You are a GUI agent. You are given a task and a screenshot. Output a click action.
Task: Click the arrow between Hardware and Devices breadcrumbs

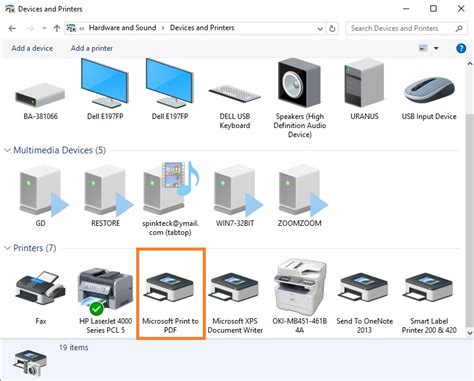[163, 28]
